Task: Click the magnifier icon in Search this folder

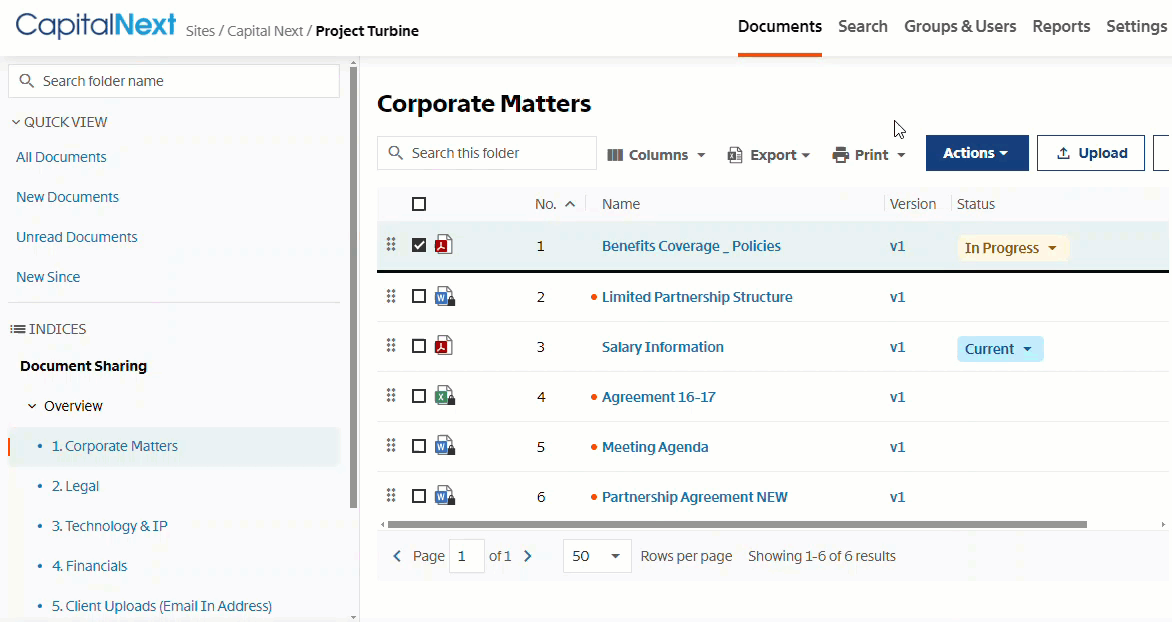Action: 396,153
